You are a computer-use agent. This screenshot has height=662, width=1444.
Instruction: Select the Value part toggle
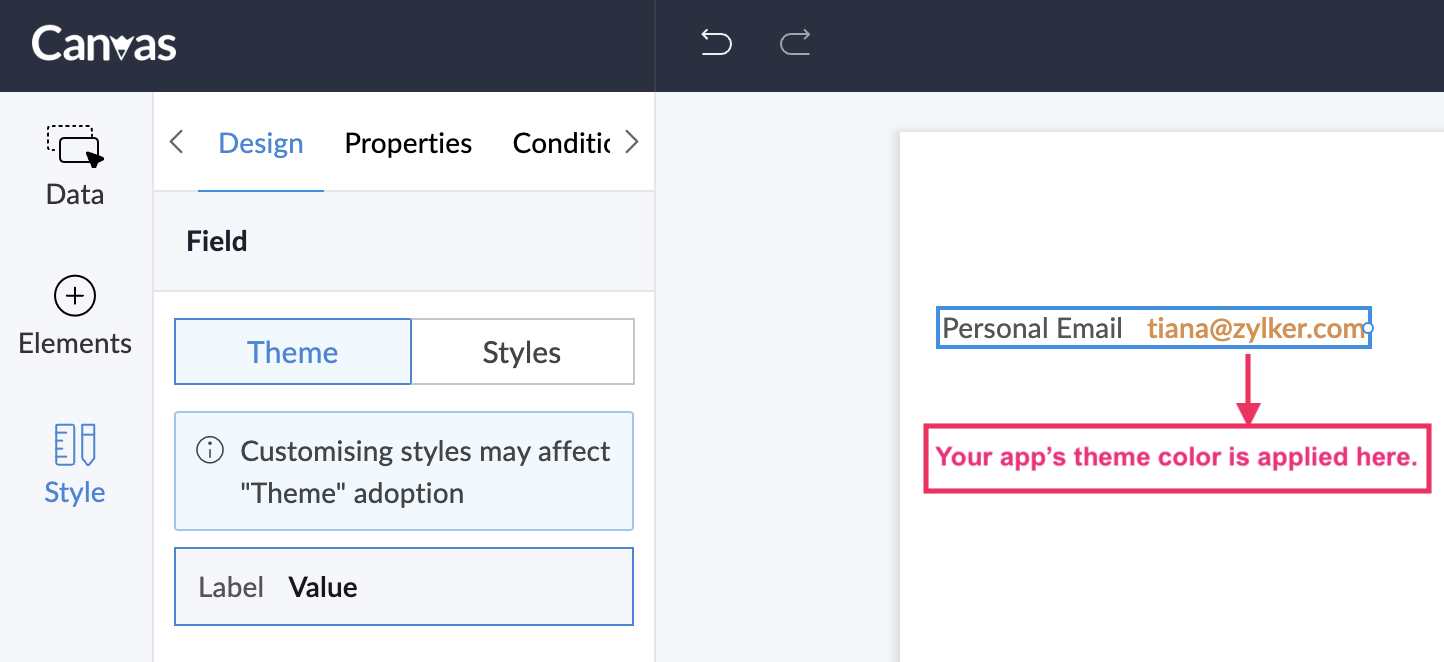point(323,587)
